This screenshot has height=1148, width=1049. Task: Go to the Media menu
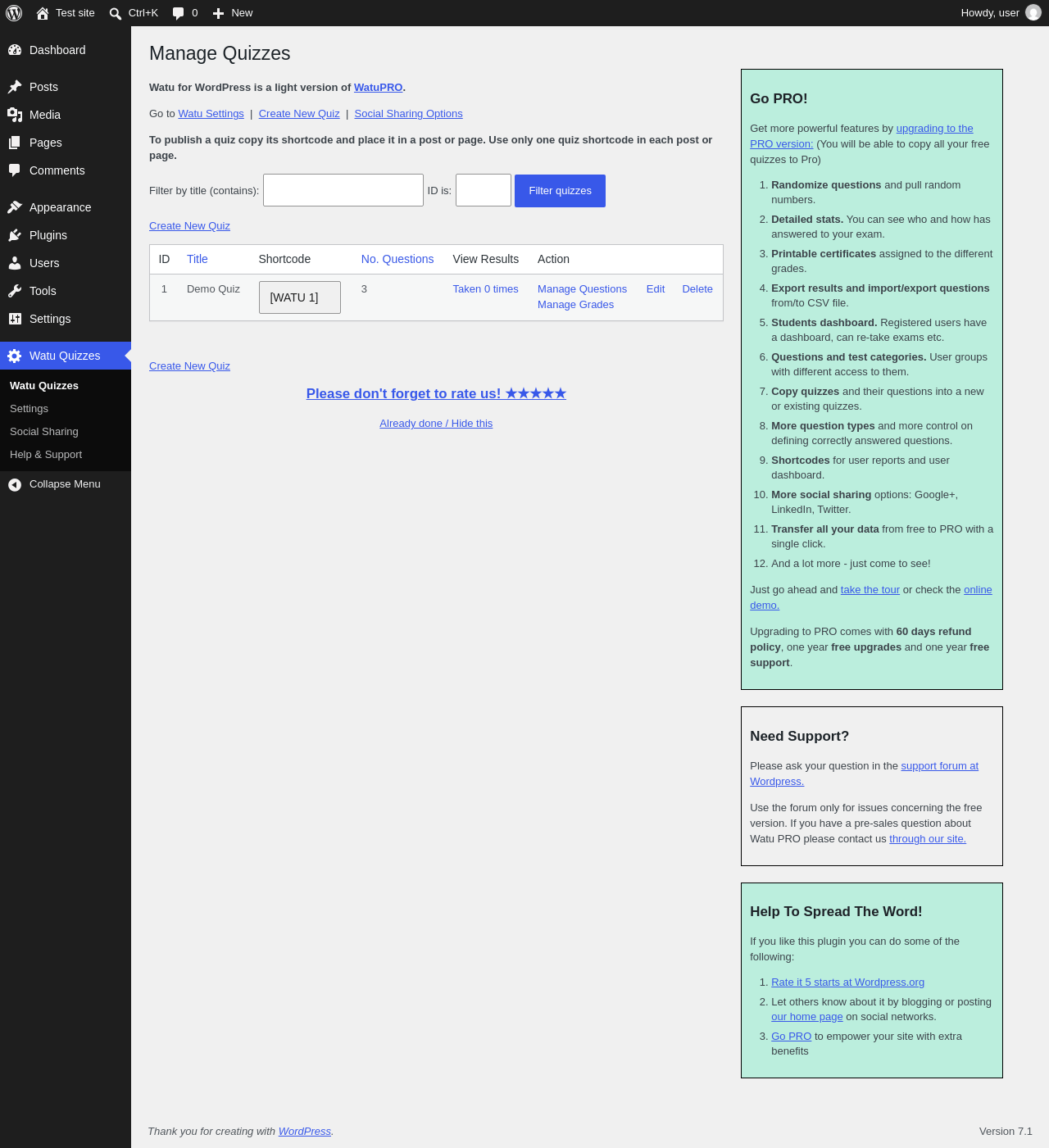(66, 115)
